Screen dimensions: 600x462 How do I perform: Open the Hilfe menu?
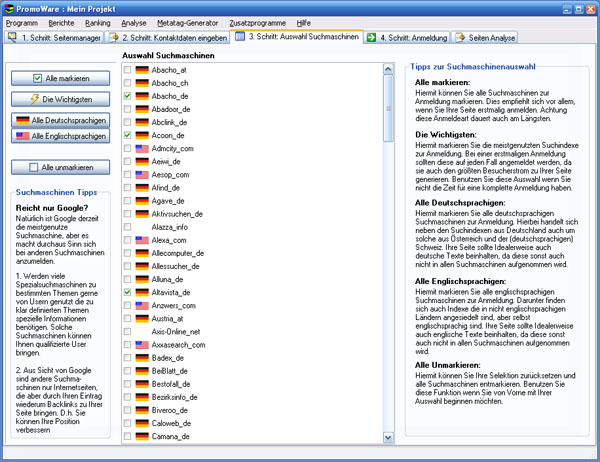tap(303, 23)
